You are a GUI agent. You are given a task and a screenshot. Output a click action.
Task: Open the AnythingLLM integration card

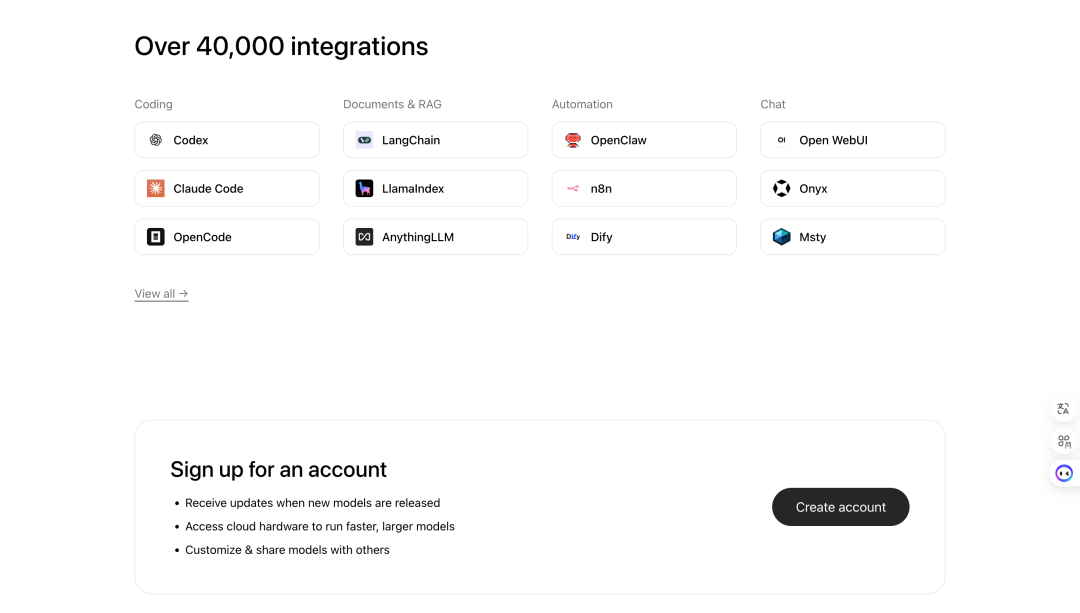click(x=436, y=237)
